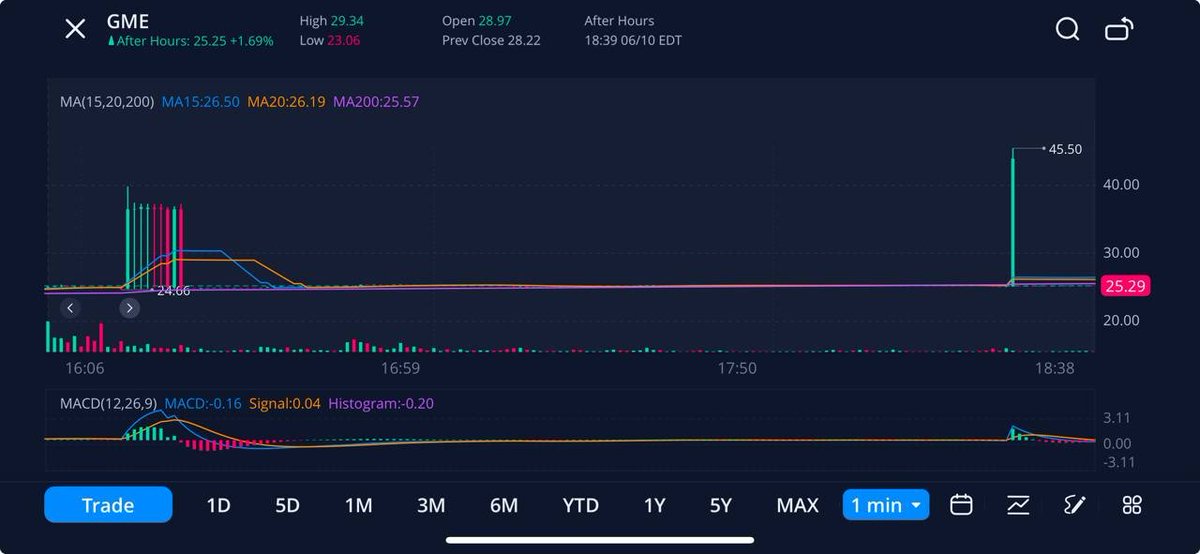Tap the GME ticker symbol title
Screen dimensions: 1200x554
(x=128, y=21)
